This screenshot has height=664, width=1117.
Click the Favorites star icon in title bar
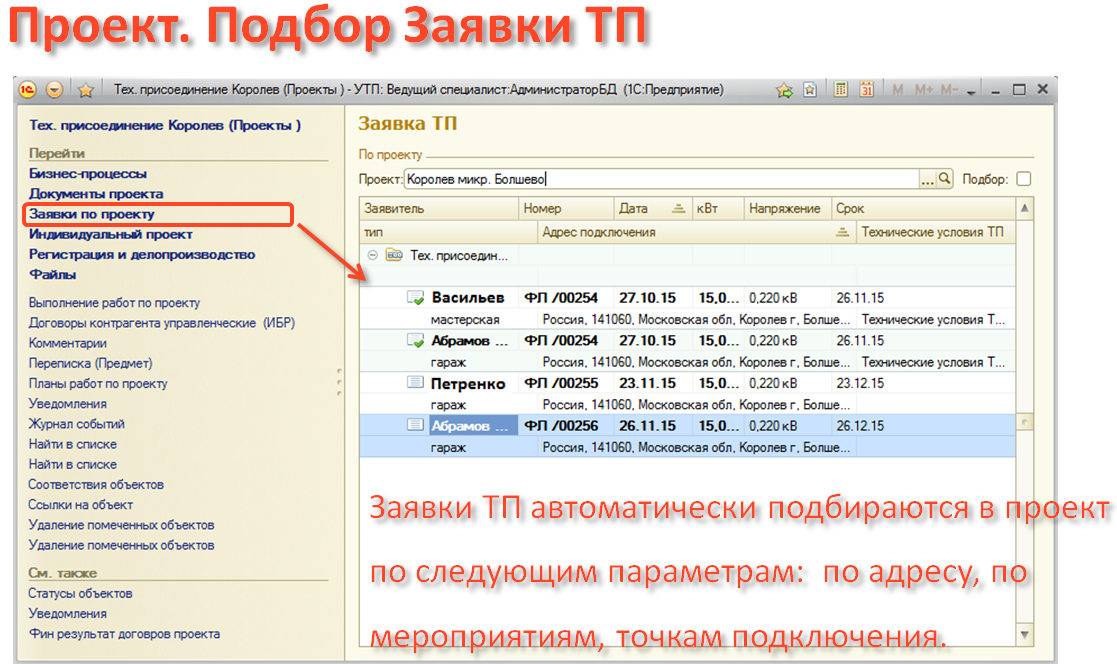85,90
